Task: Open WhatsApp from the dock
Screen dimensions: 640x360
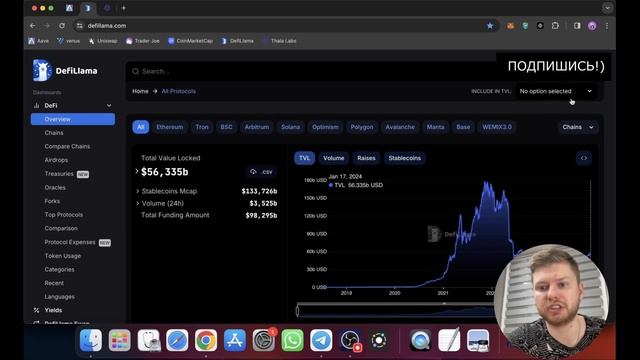Action: coord(292,340)
